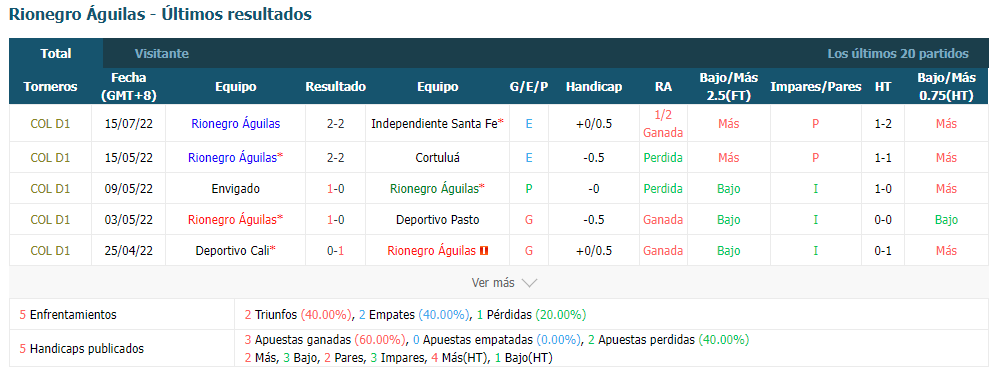The image size is (1001, 375).
Task: Click the 1-0 result of Envigado match
Action: pyautogui.click(x=336, y=188)
